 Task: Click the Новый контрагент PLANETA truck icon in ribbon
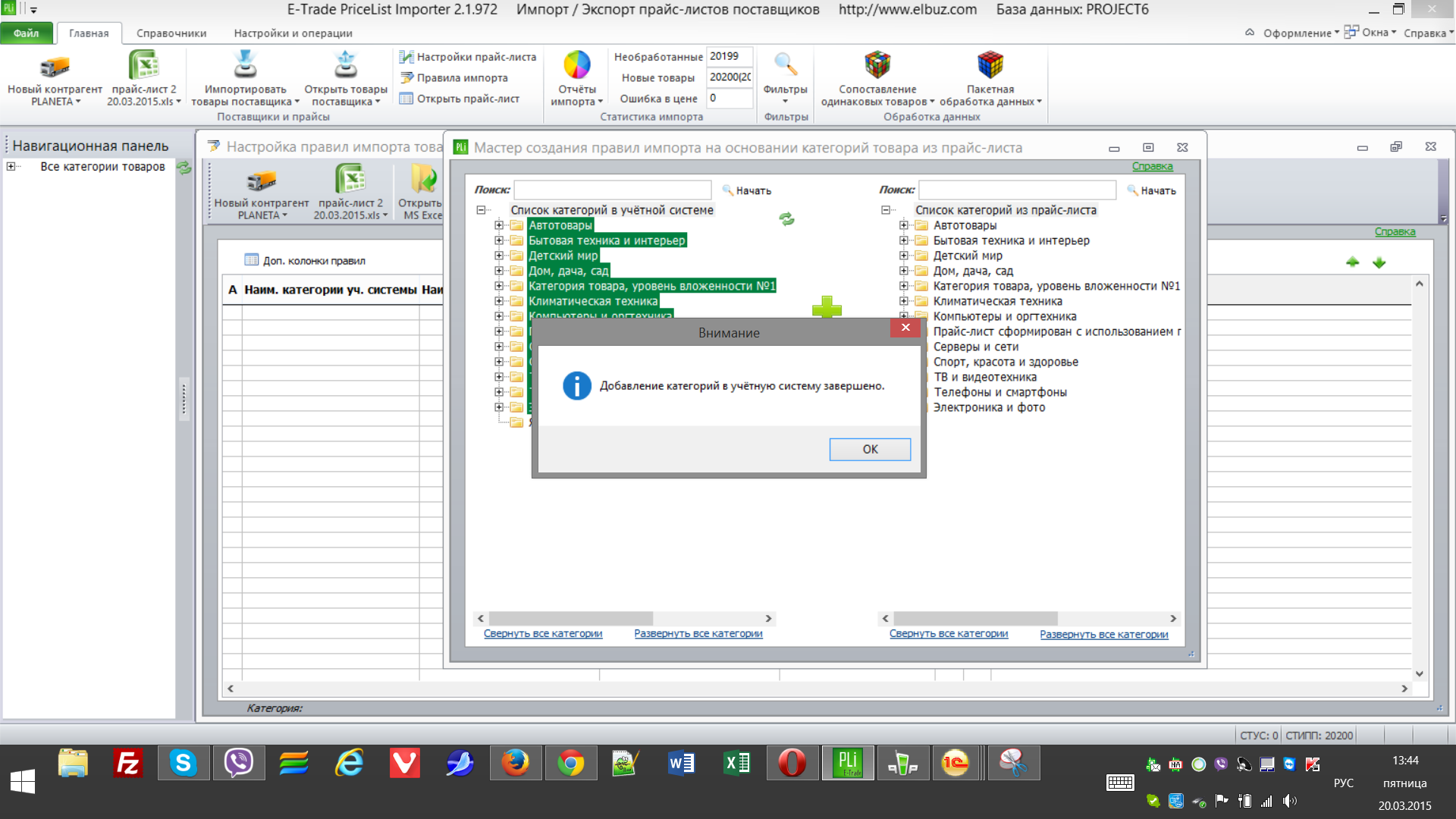(x=55, y=67)
